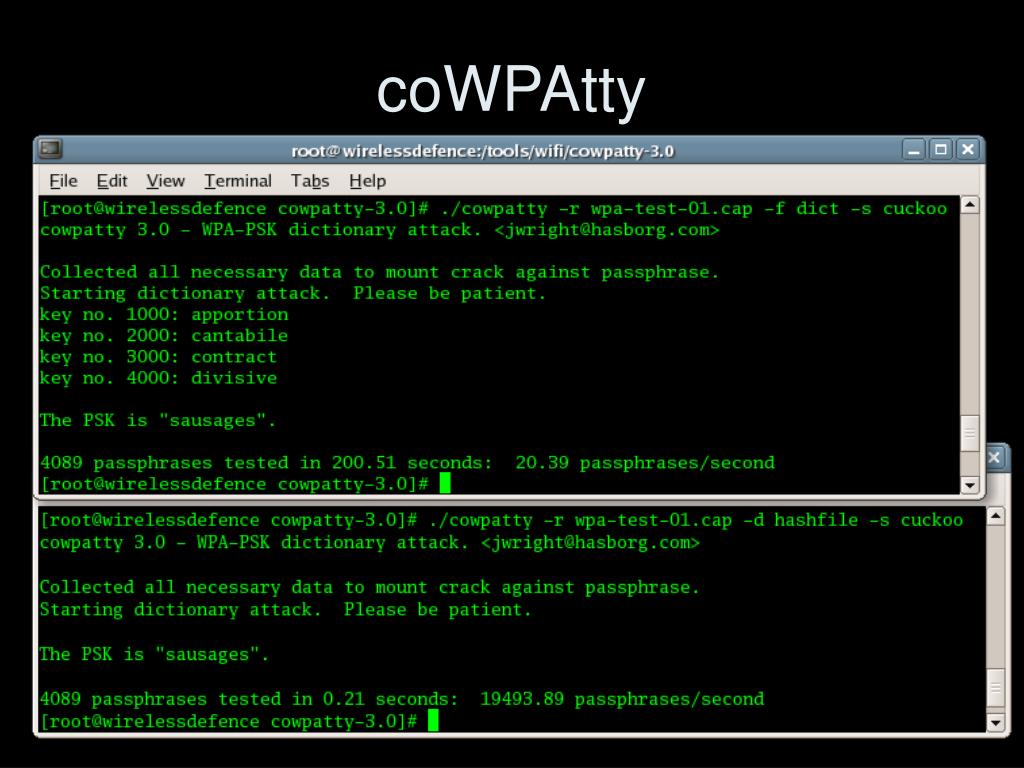Click jwright@hasborg.com in the top terminal

tap(607, 231)
